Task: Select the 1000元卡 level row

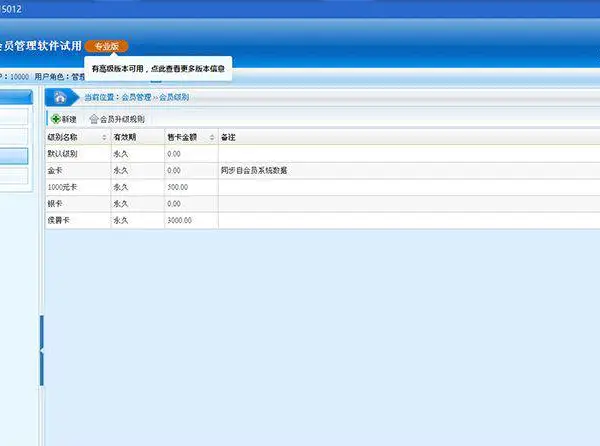Action: point(323,187)
